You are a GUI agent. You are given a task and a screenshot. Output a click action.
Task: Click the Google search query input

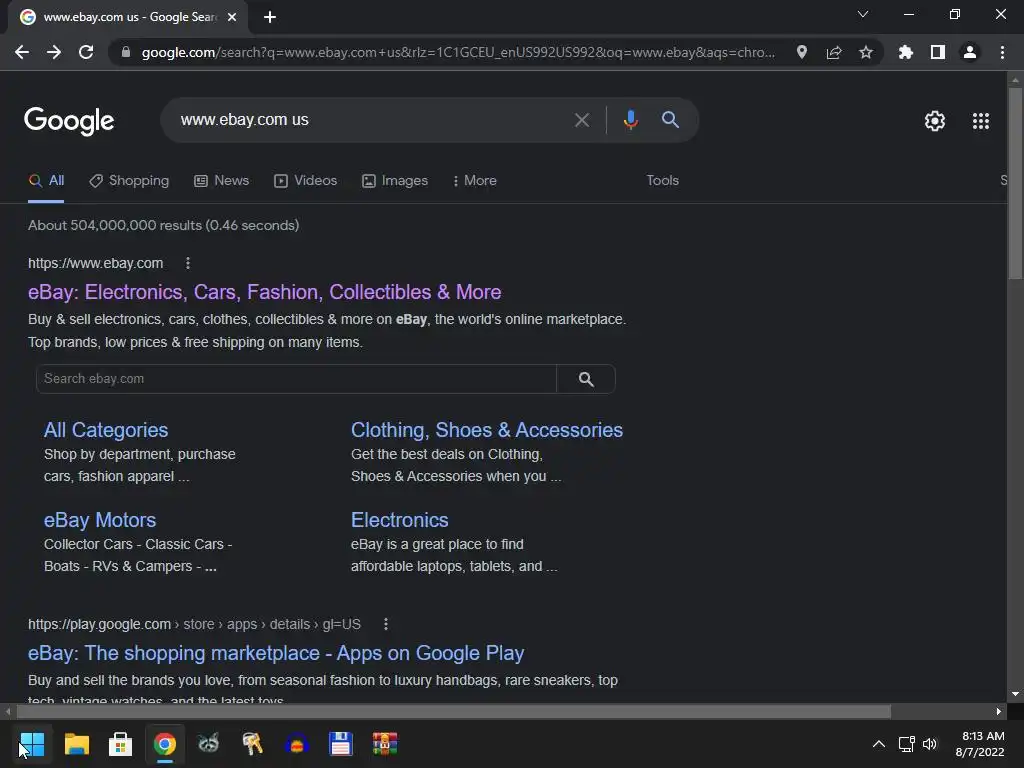(372, 120)
